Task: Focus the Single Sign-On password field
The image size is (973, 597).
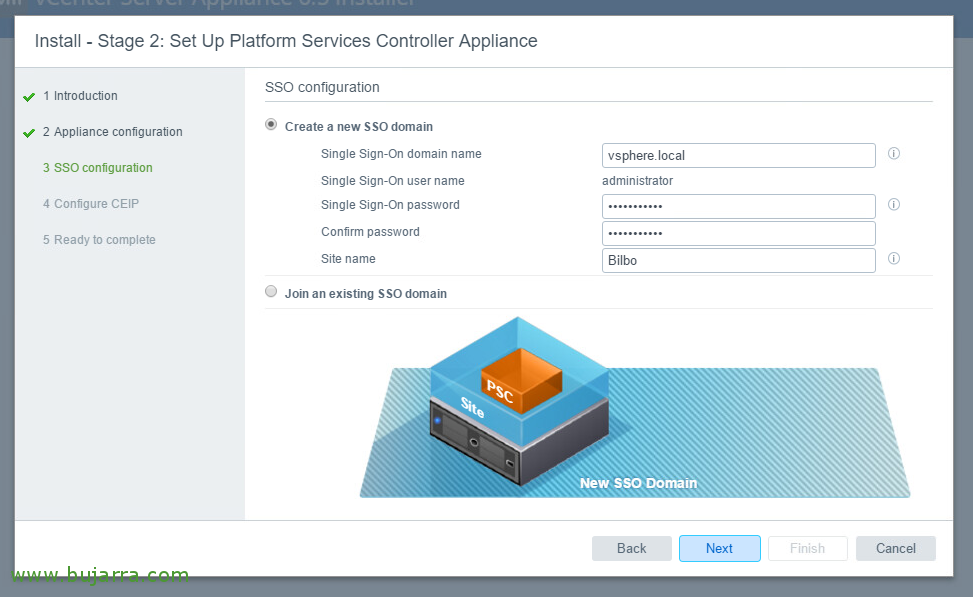Action: click(738, 207)
